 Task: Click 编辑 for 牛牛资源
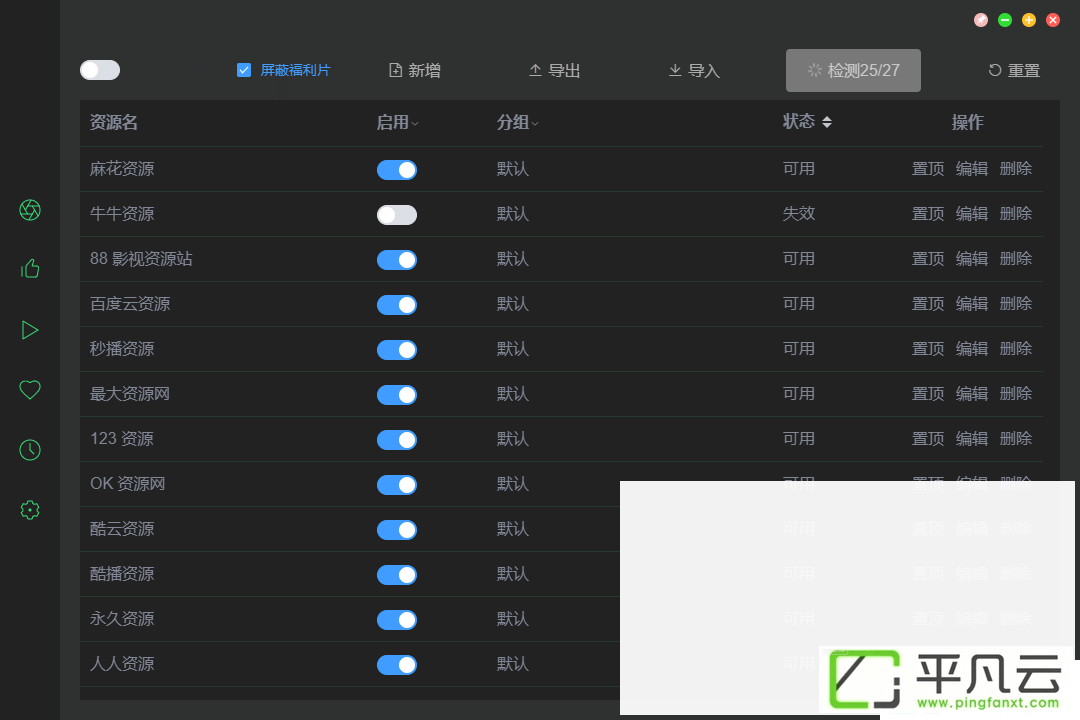coord(972,214)
